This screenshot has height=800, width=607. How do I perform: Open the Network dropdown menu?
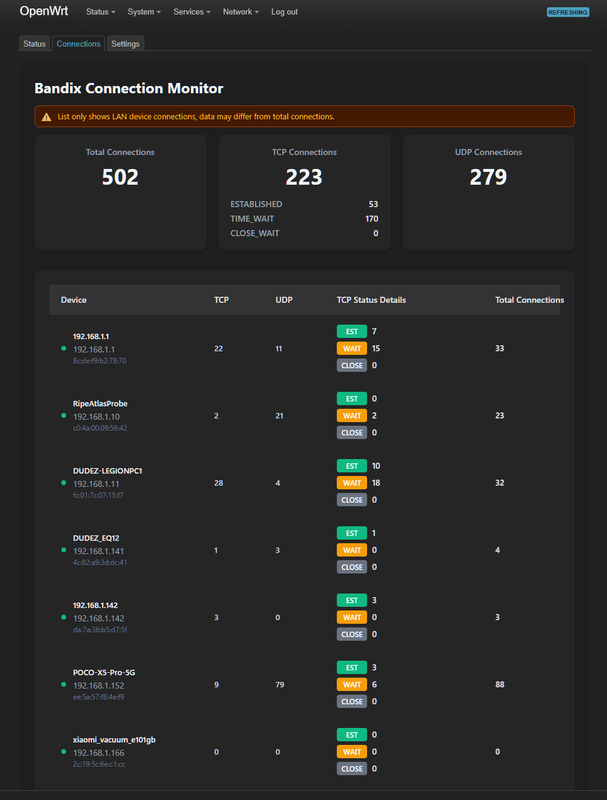[x=241, y=12]
